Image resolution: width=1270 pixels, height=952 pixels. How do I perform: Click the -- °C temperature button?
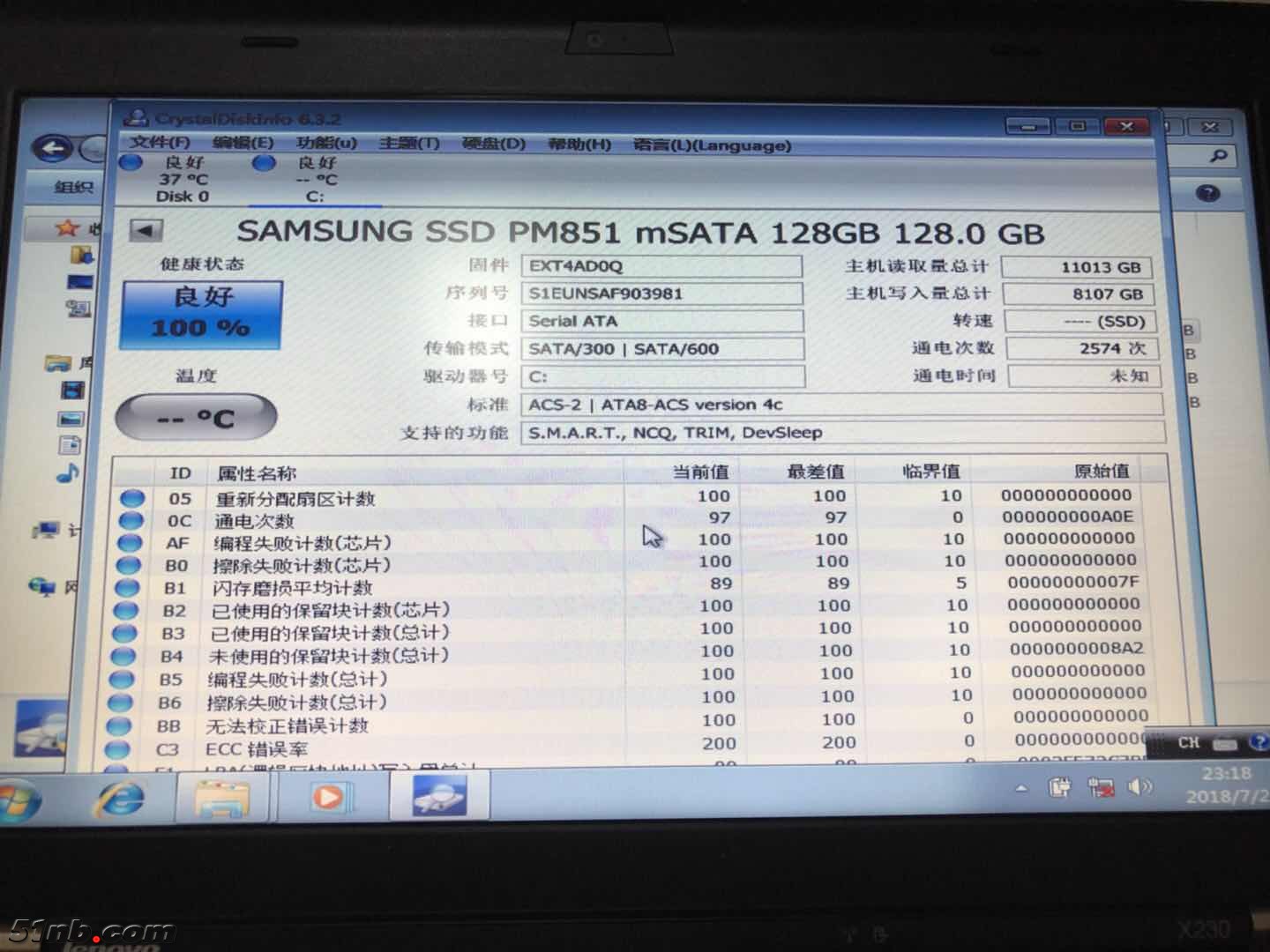point(196,416)
